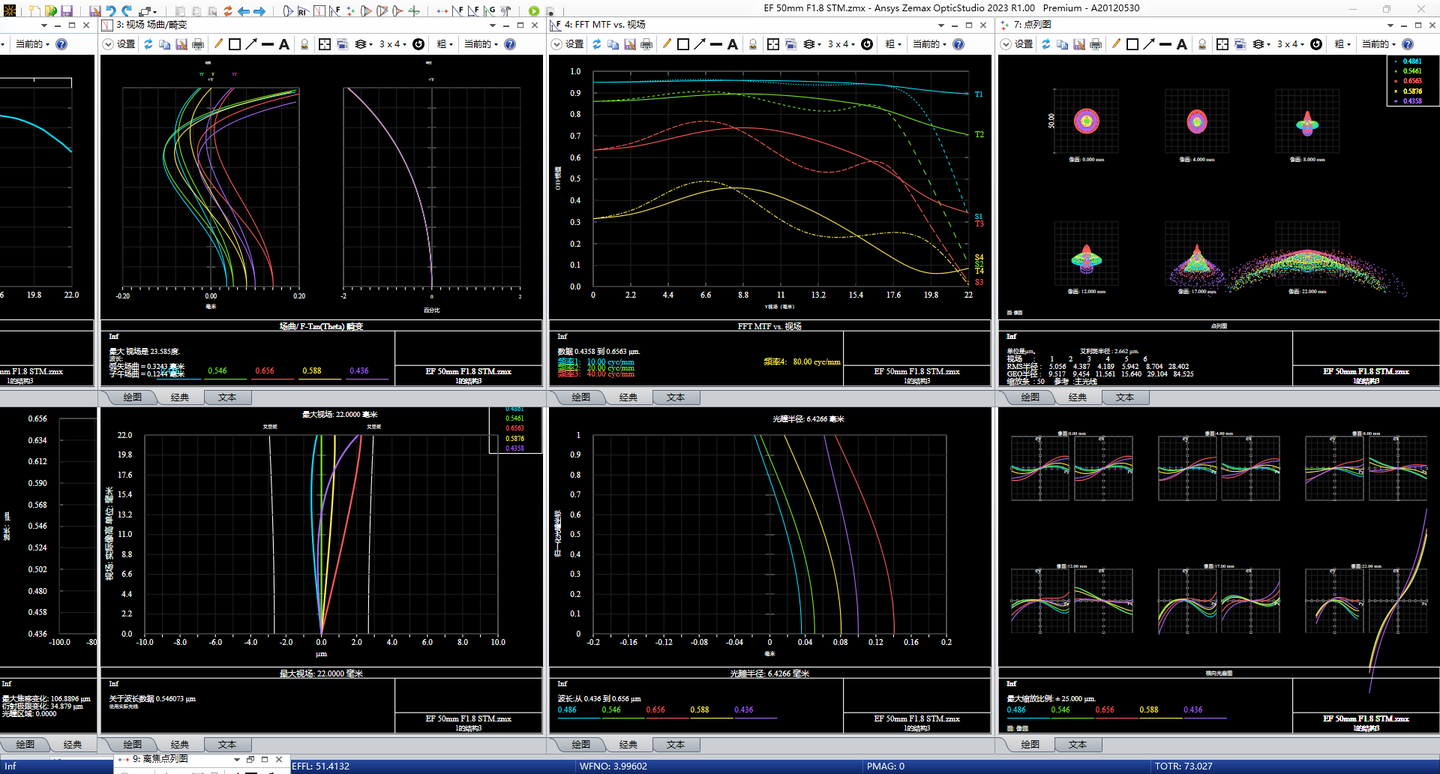This screenshot has width=1440, height=774.
Task: Toggle the lock window icon in window 3
Action: [305, 44]
